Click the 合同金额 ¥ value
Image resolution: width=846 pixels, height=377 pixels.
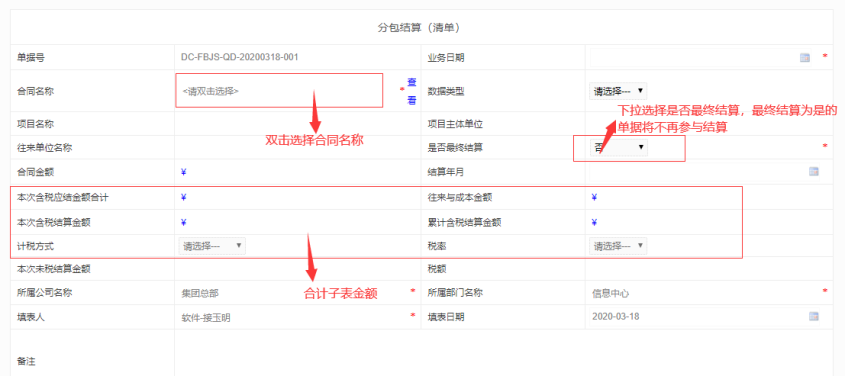point(184,172)
